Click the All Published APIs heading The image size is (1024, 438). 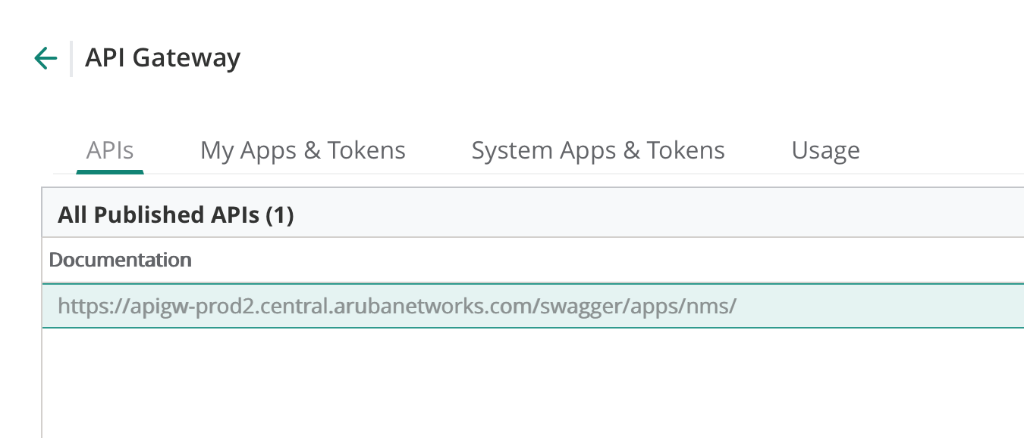point(159,214)
